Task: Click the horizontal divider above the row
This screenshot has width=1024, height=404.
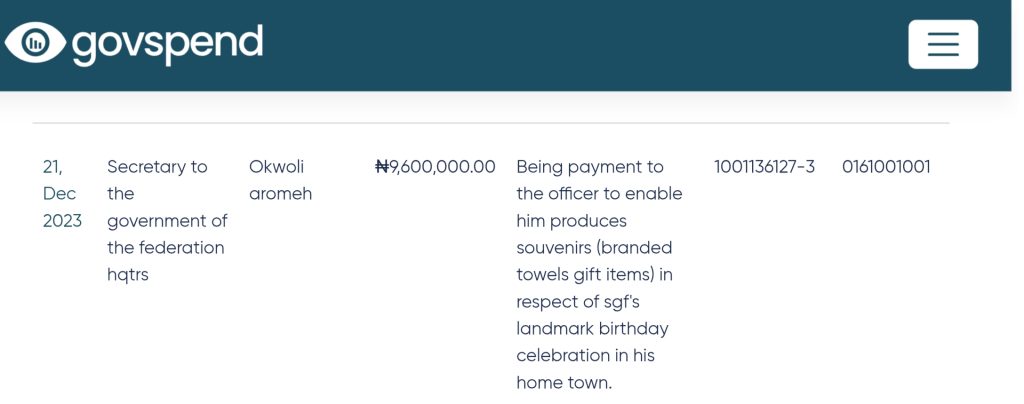Action: 490,123
